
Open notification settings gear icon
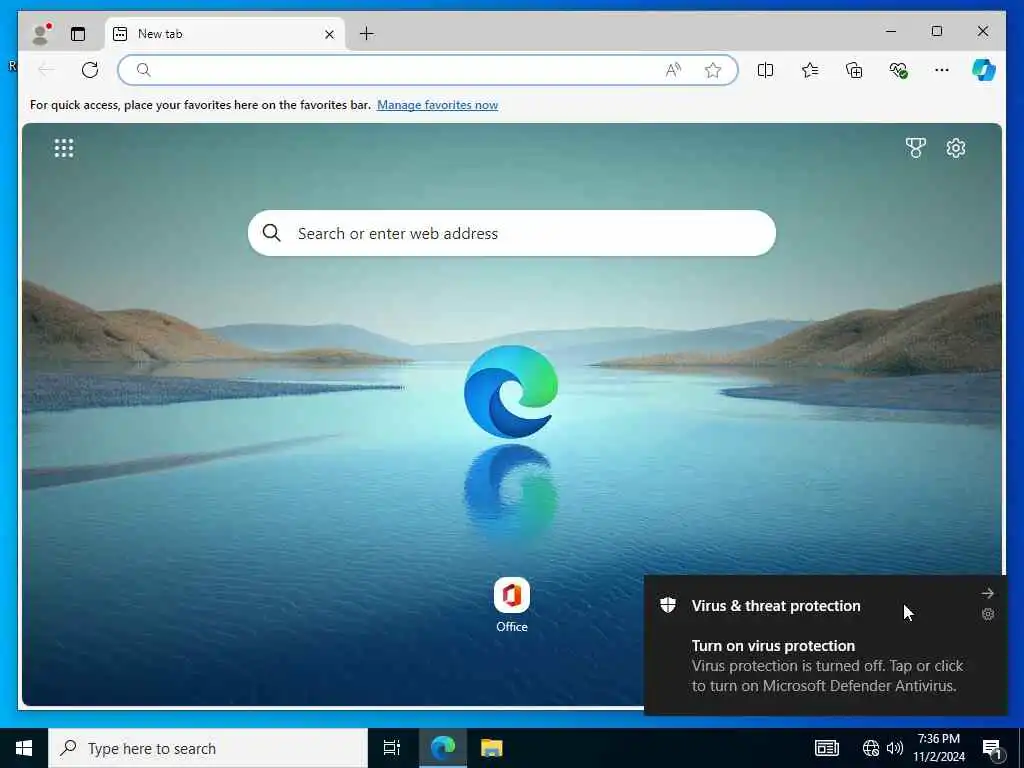point(987,614)
